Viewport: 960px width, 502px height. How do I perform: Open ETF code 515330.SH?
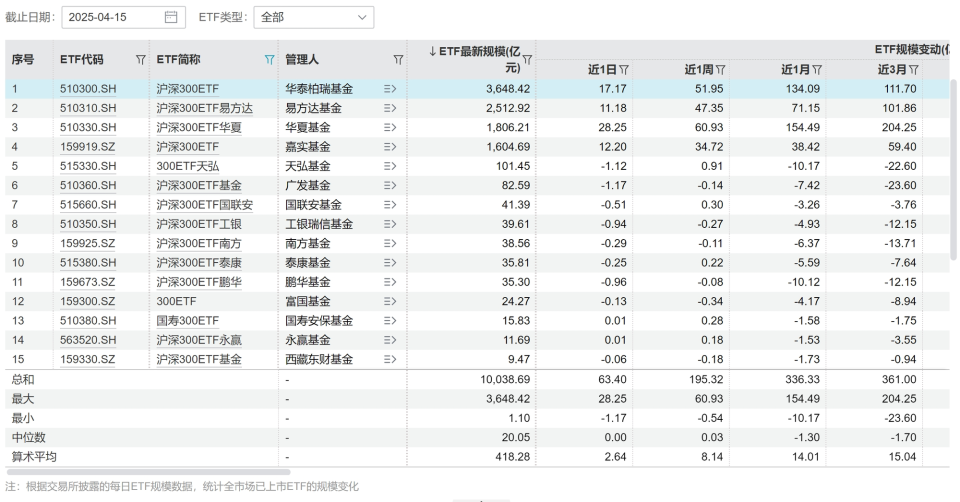coord(88,166)
